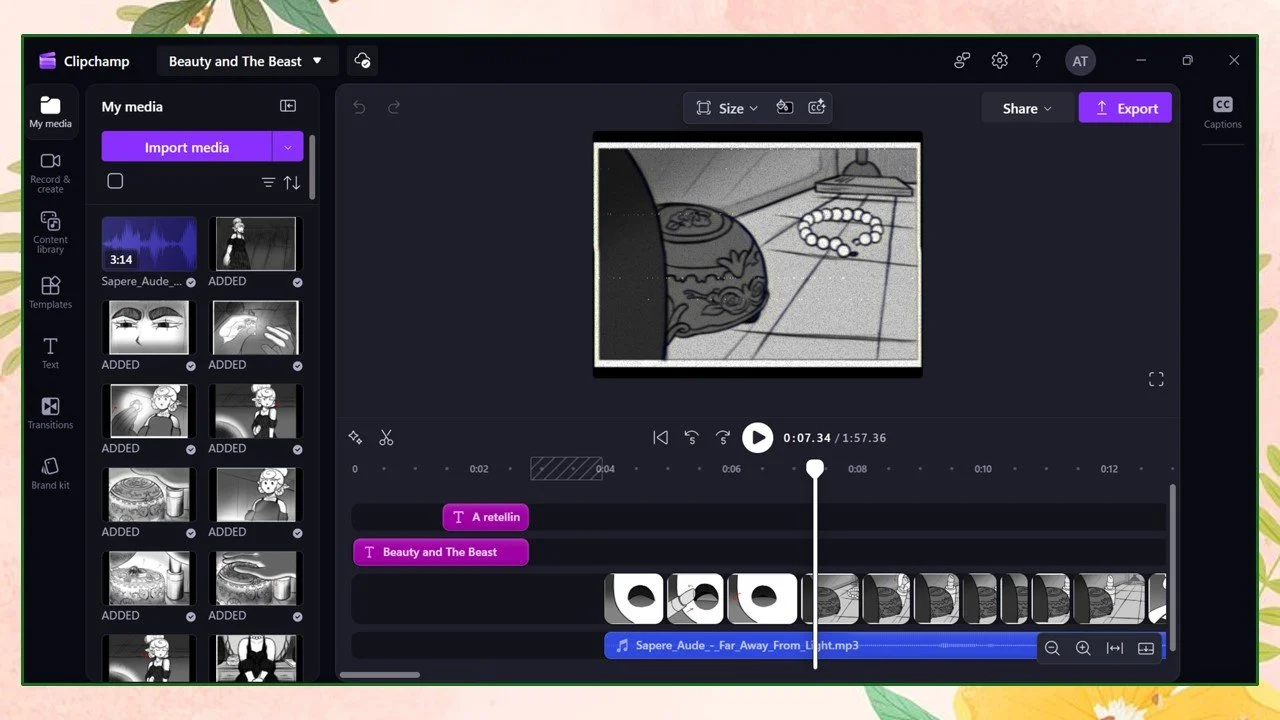Click the media panel vertical scrollbar
The height and width of the screenshot is (720, 1280).
tap(312, 167)
